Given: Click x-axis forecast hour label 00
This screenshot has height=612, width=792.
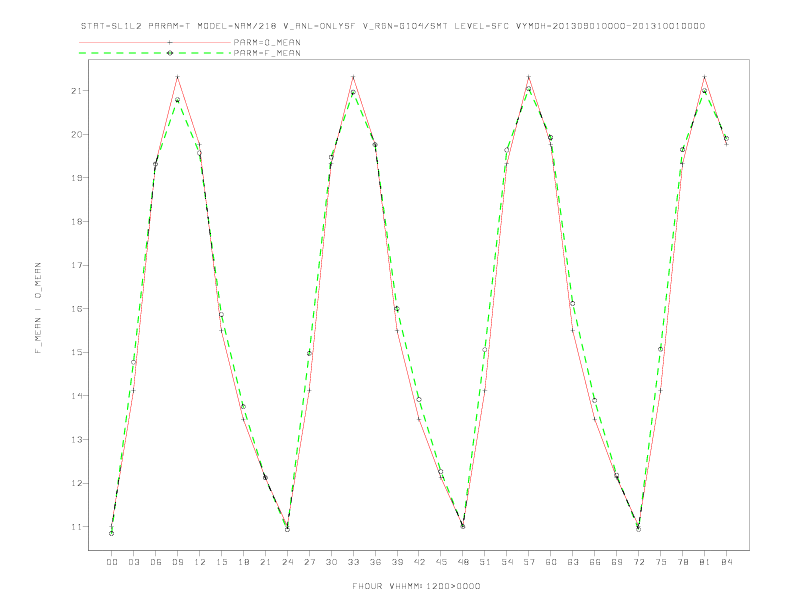Looking at the screenshot, I should (112, 562).
